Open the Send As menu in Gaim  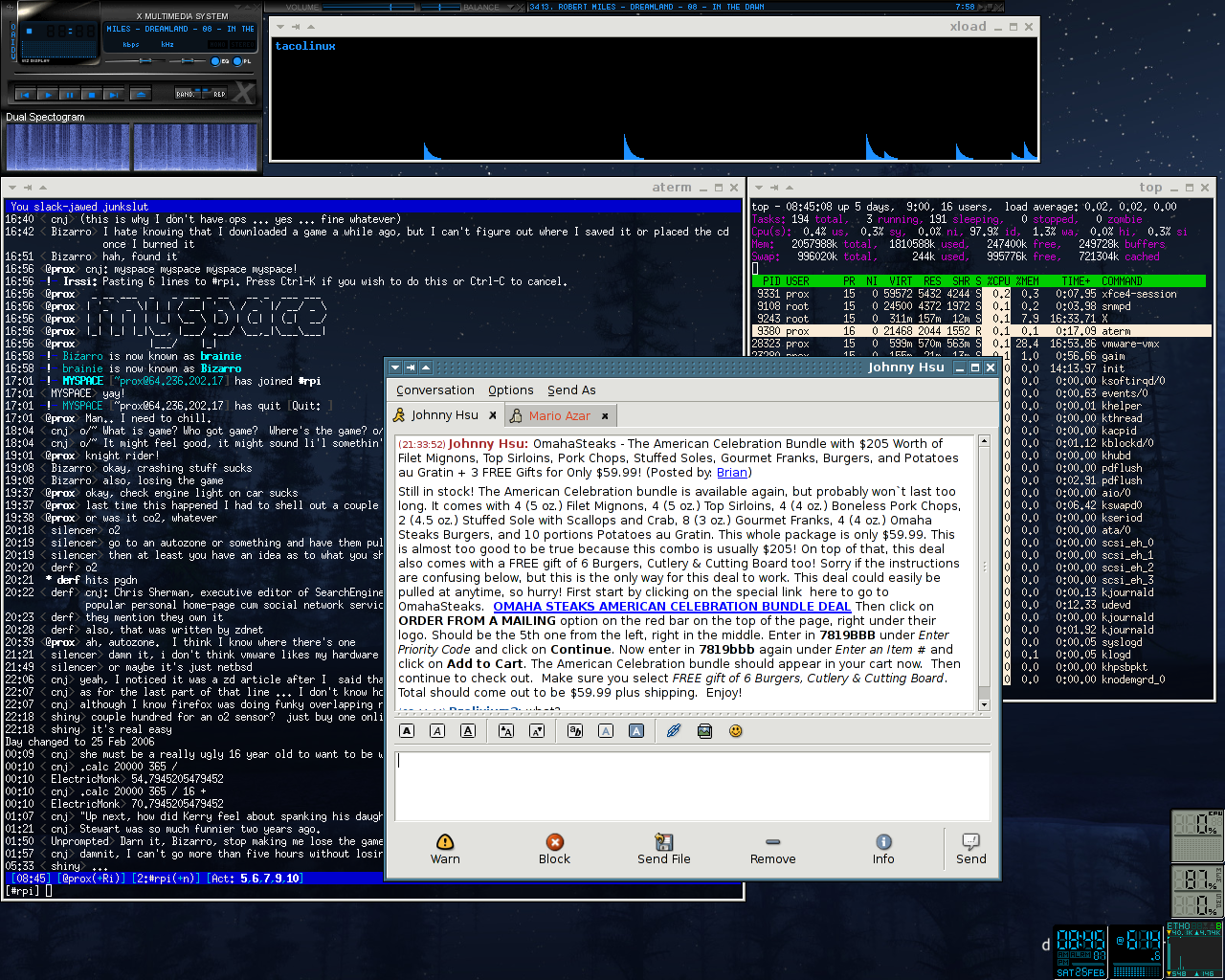pyautogui.click(x=571, y=390)
